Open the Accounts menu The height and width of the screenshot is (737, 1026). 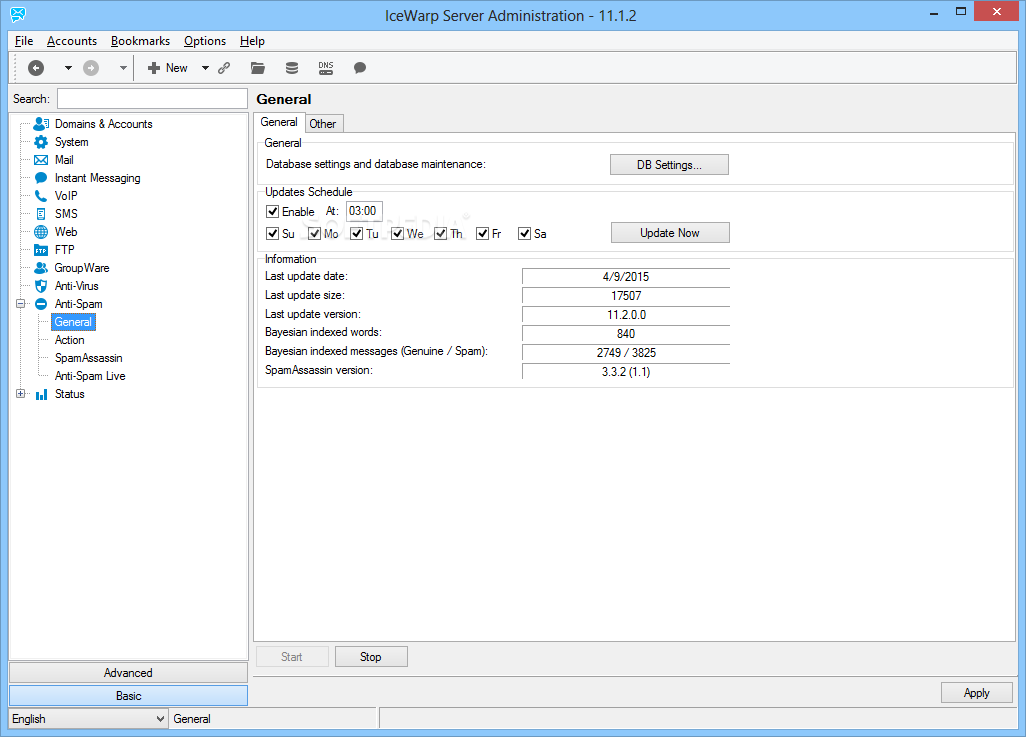[x=72, y=41]
